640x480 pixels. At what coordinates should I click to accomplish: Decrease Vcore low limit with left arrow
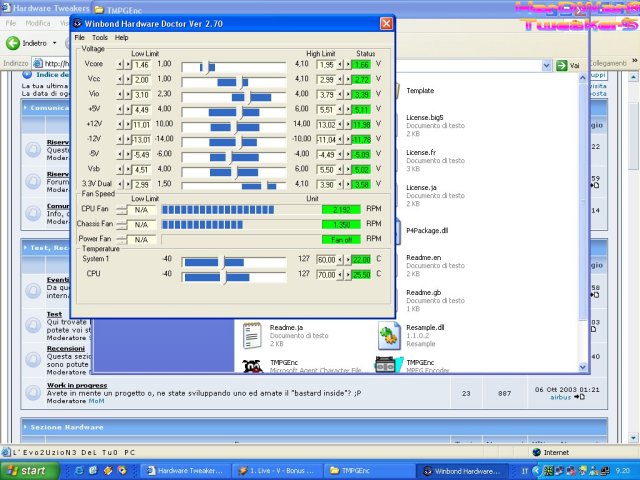(x=120, y=65)
